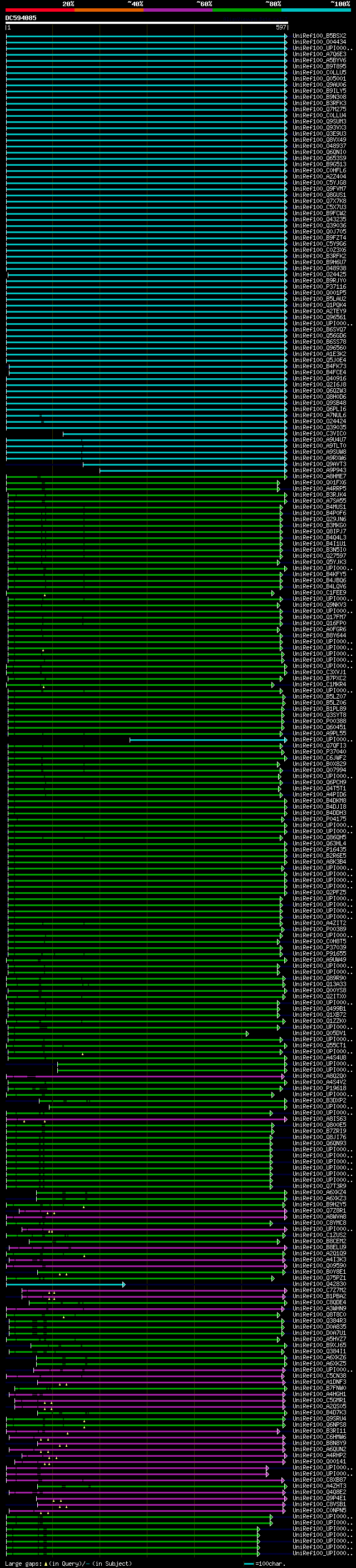Open hit UniRef100_A7Q6E3
356x1568 pixels.
coord(319,54)
